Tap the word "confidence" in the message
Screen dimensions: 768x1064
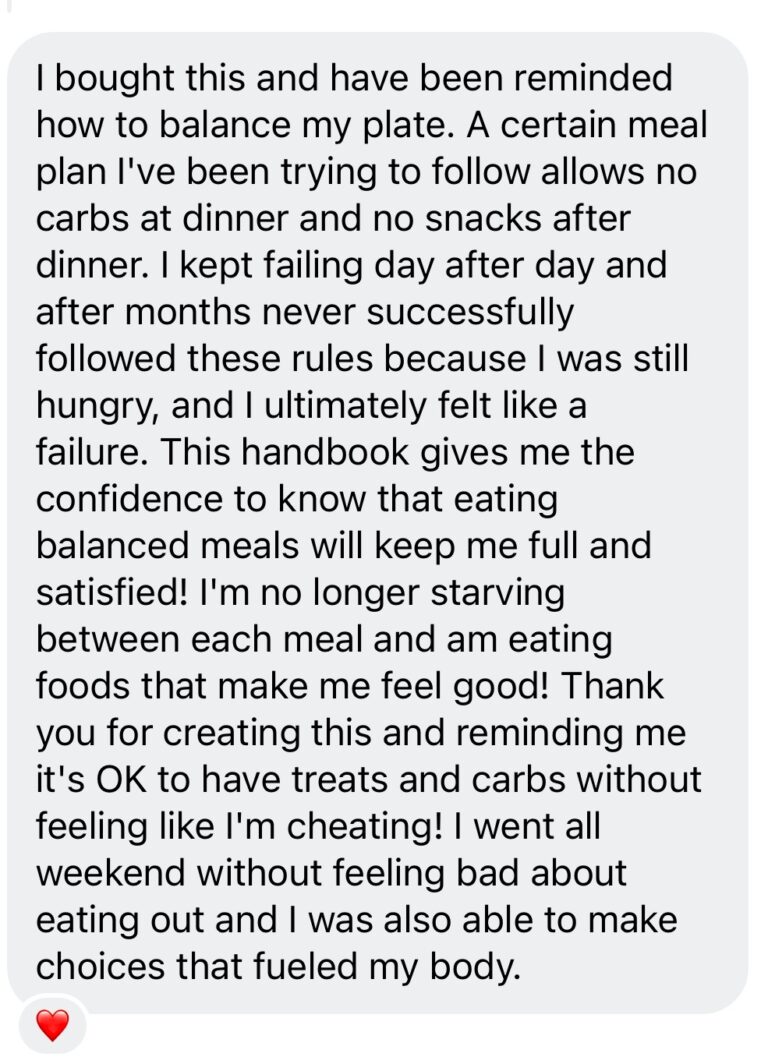tap(129, 499)
